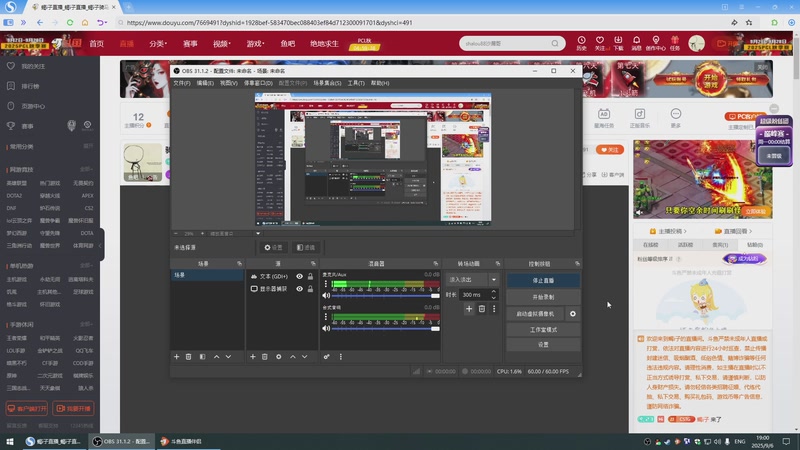
Task: Open the 工具(T) menu in OBS
Action: (356, 83)
